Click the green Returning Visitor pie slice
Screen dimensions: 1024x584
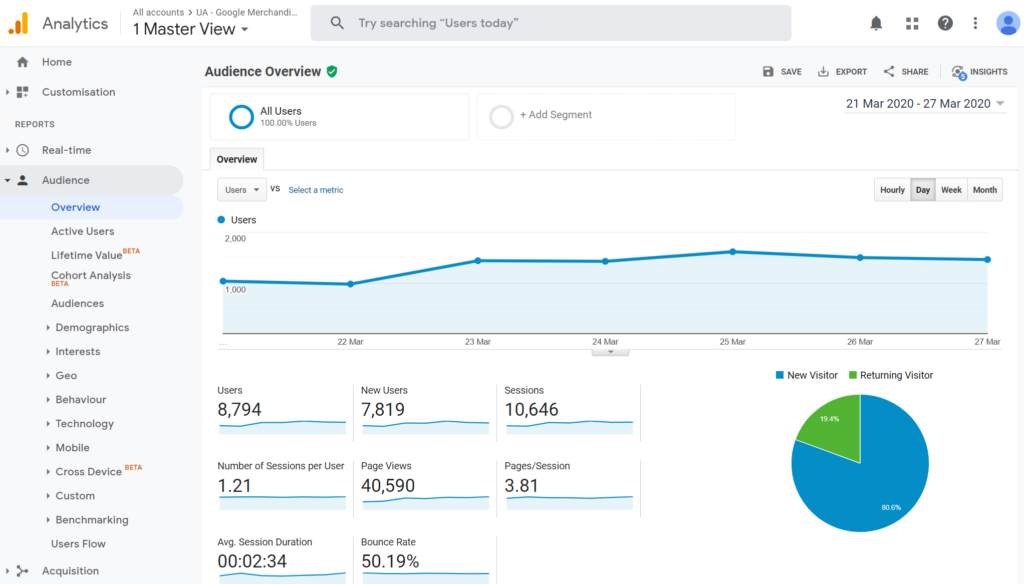coord(830,430)
